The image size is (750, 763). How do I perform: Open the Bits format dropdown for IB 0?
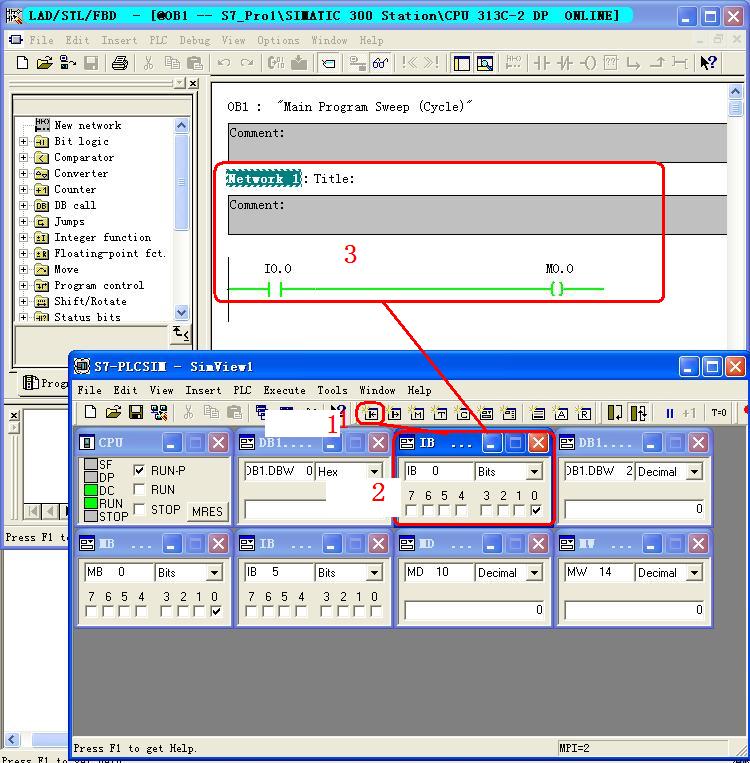[x=534, y=472]
